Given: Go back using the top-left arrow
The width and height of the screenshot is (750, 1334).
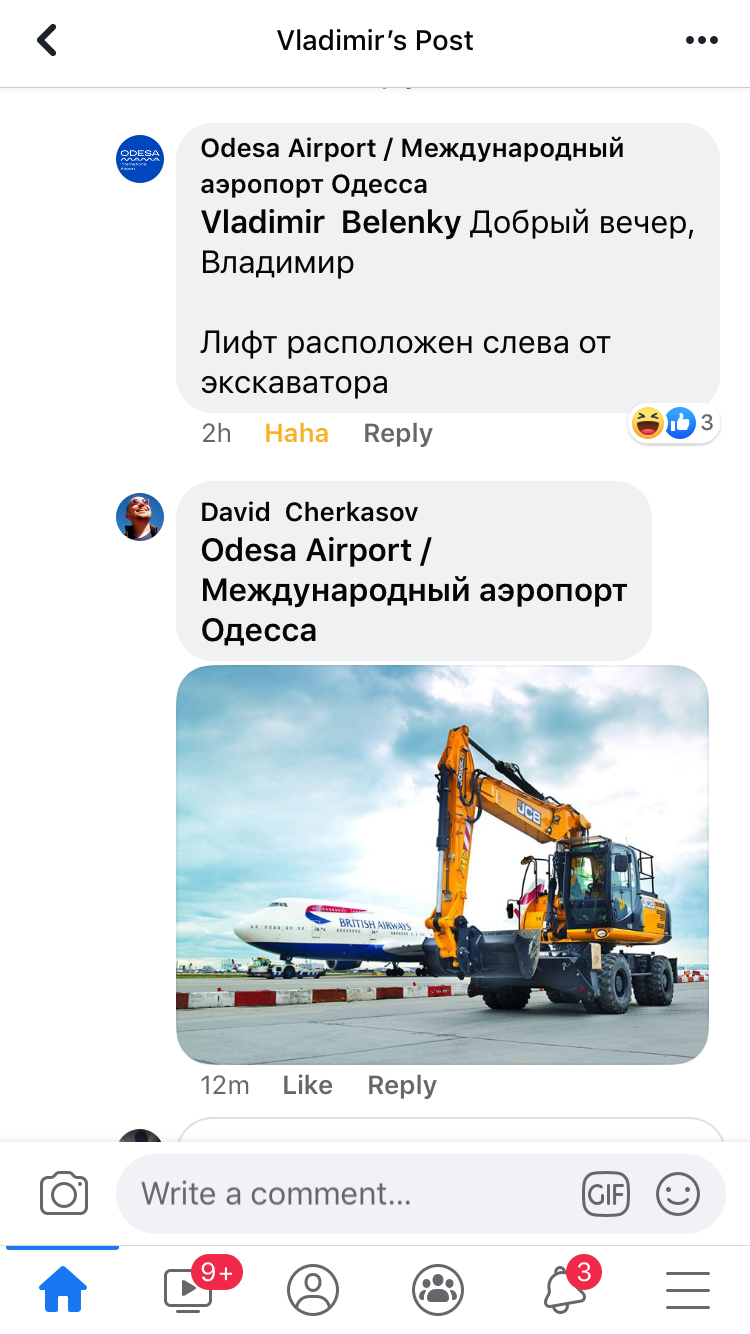Looking at the screenshot, I should 47,40.
